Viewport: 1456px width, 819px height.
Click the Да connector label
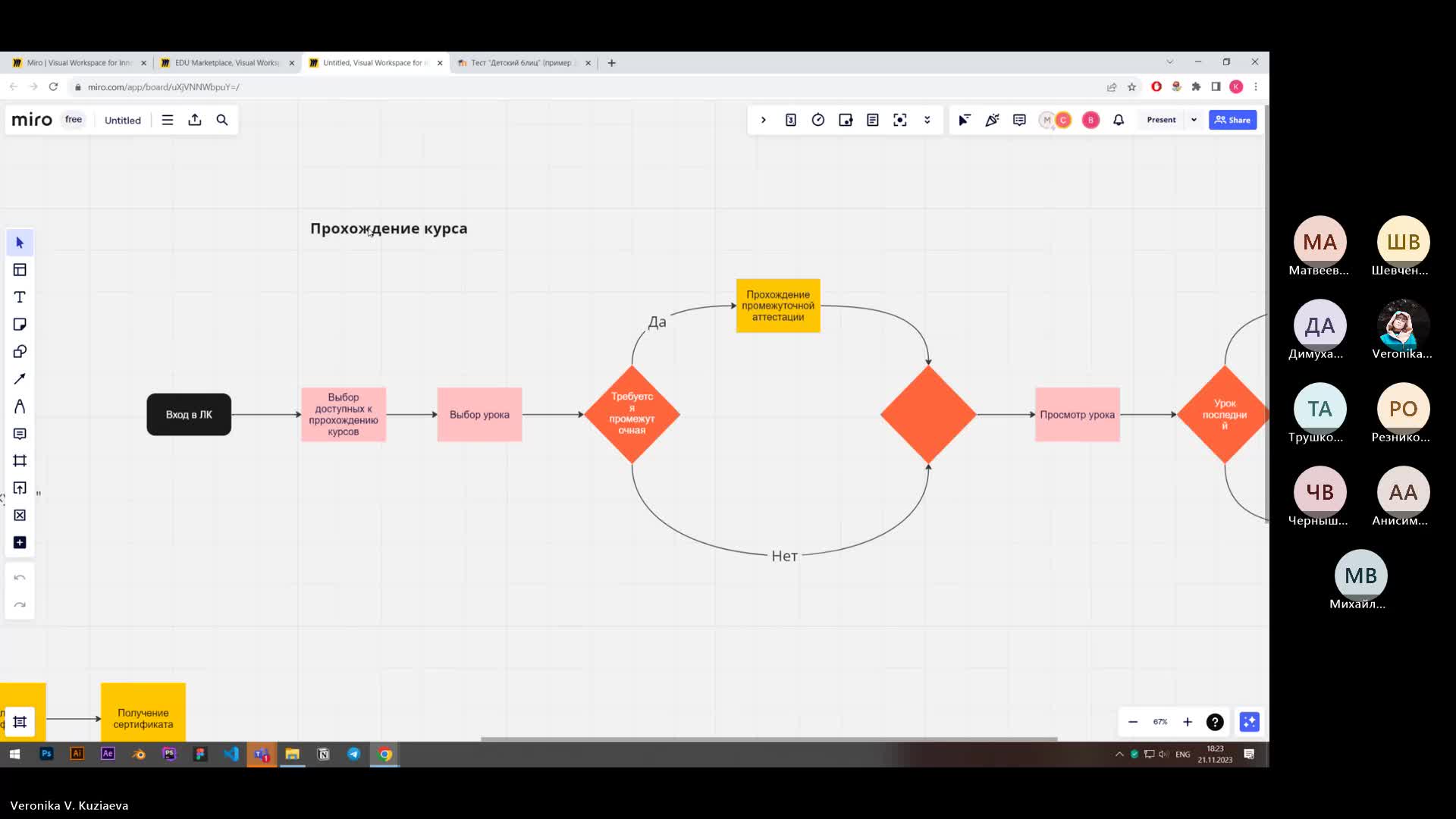(657, 322)
